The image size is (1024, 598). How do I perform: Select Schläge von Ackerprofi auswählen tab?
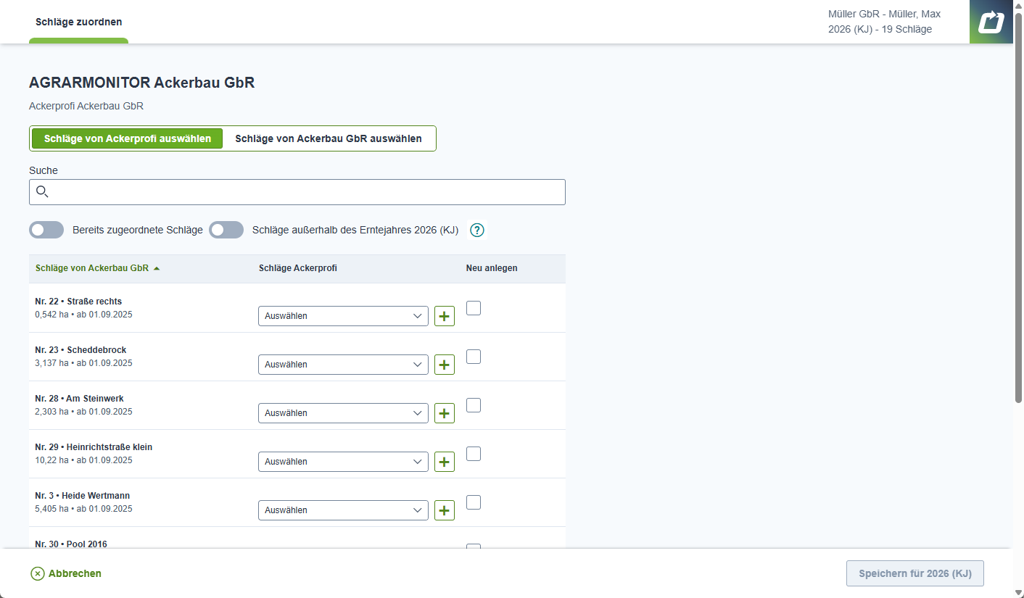coord(127,138)
